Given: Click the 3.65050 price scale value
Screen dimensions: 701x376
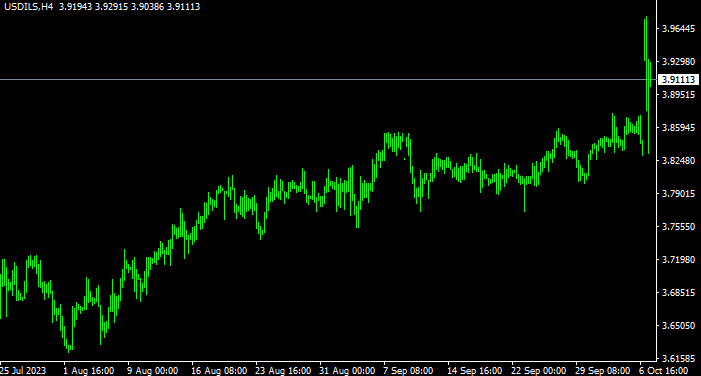Looking at the screenshot, I should point(679,325).
